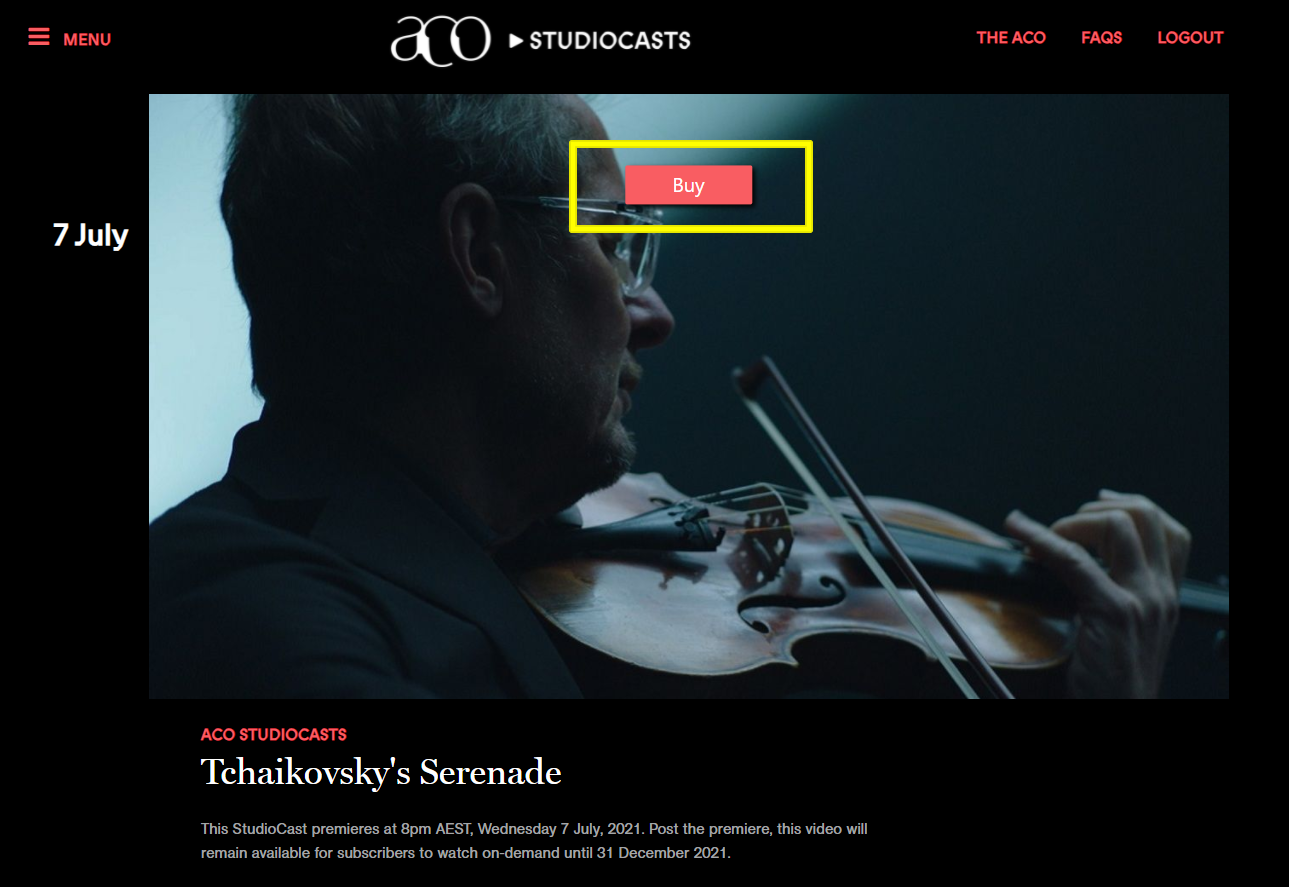This screenshot has width=1289, height=887.
Task: Open the ACO STUDIOCASTS category link
Action: click(x=274, y=734)
